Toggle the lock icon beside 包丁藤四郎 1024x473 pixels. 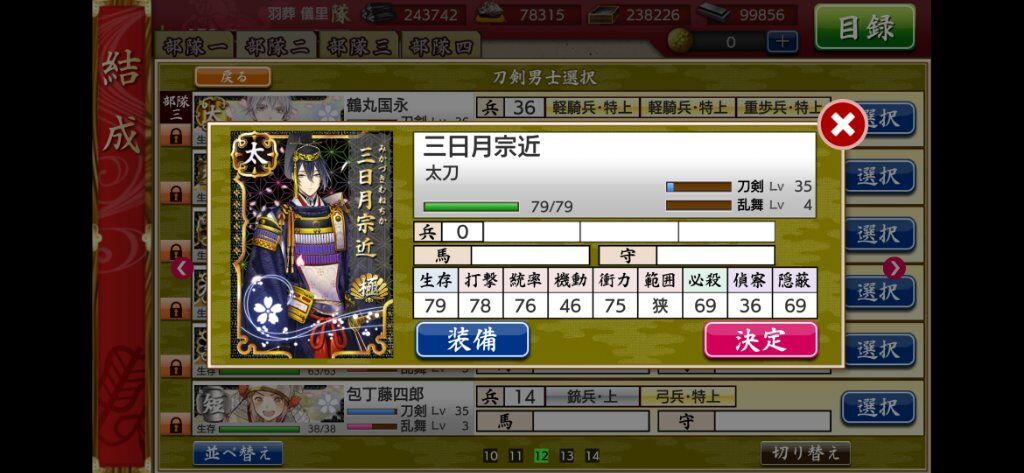[x=176, y=425]
